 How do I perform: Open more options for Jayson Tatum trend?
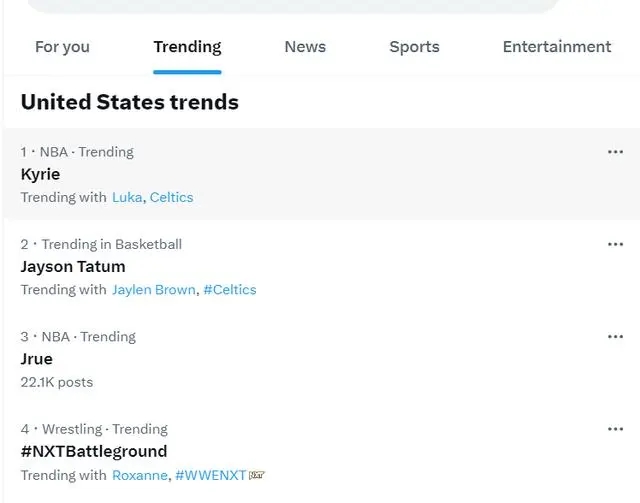point(615,244)
